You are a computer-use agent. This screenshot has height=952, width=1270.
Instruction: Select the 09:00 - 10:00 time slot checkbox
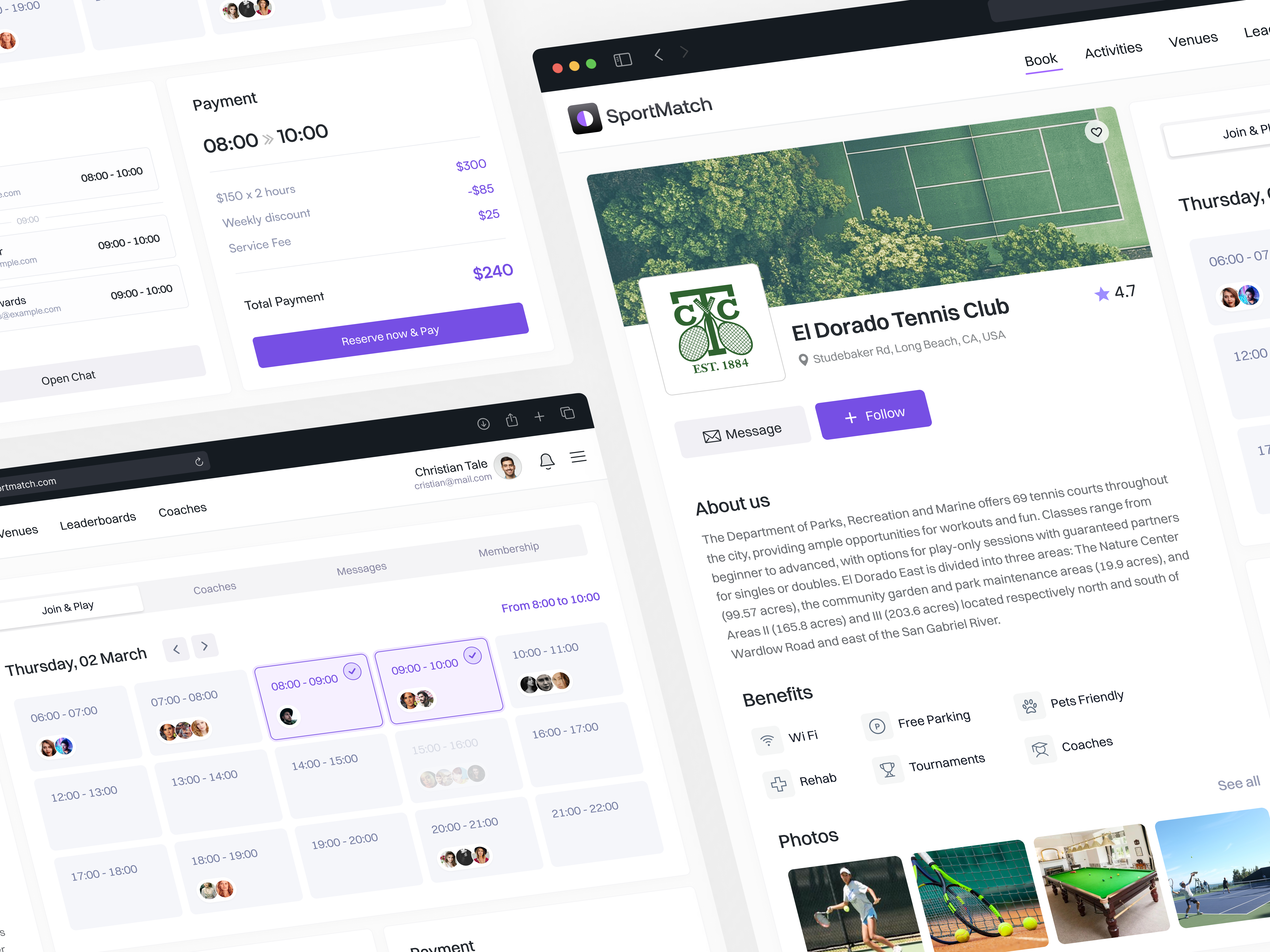click(472, 655)
